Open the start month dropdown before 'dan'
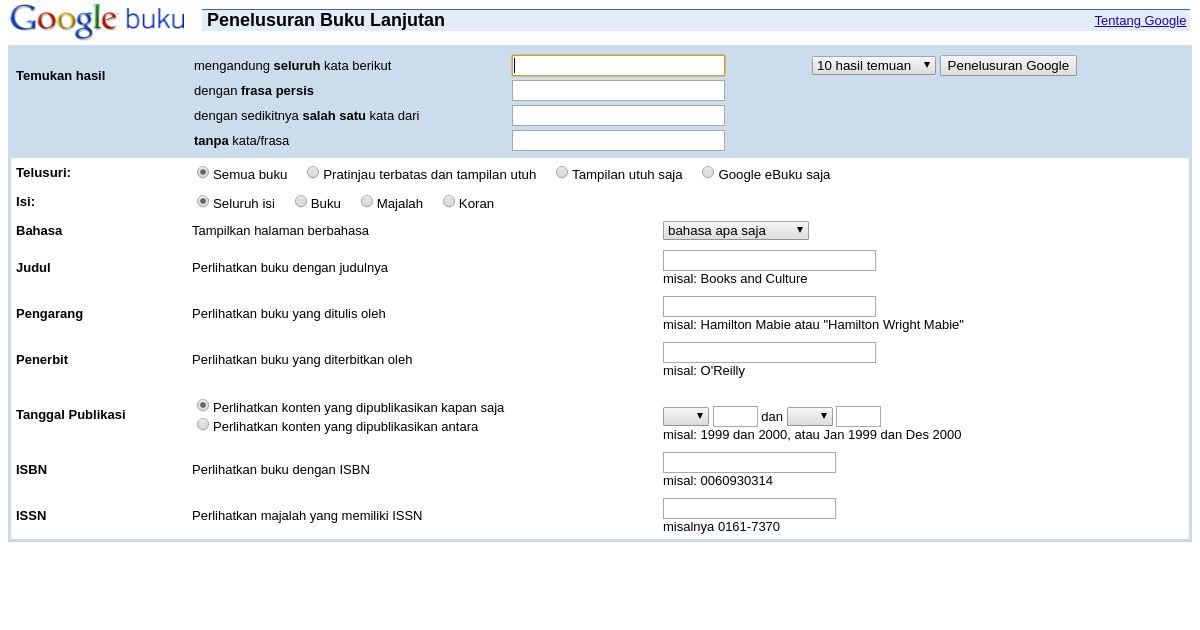The height and width of the screenshot is (630, 1200). (686, 416)
